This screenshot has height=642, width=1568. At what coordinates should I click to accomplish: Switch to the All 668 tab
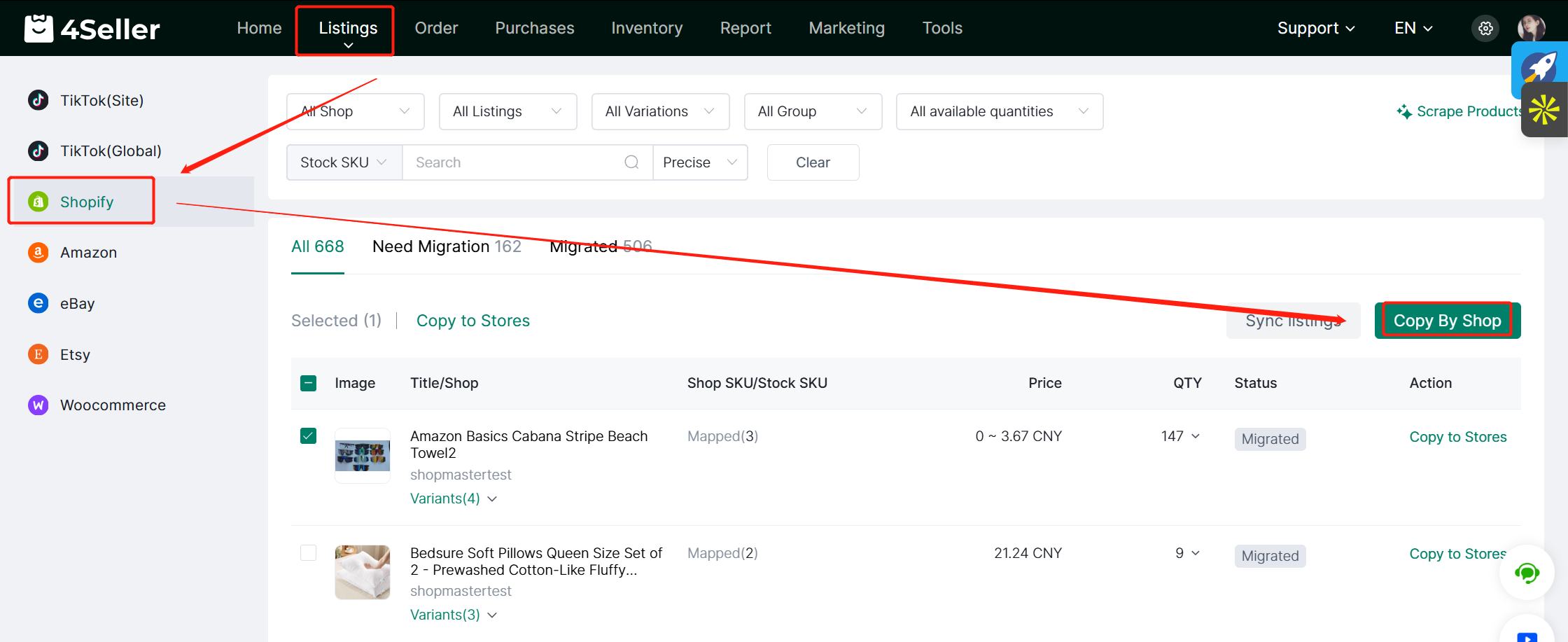coord(318,246)
